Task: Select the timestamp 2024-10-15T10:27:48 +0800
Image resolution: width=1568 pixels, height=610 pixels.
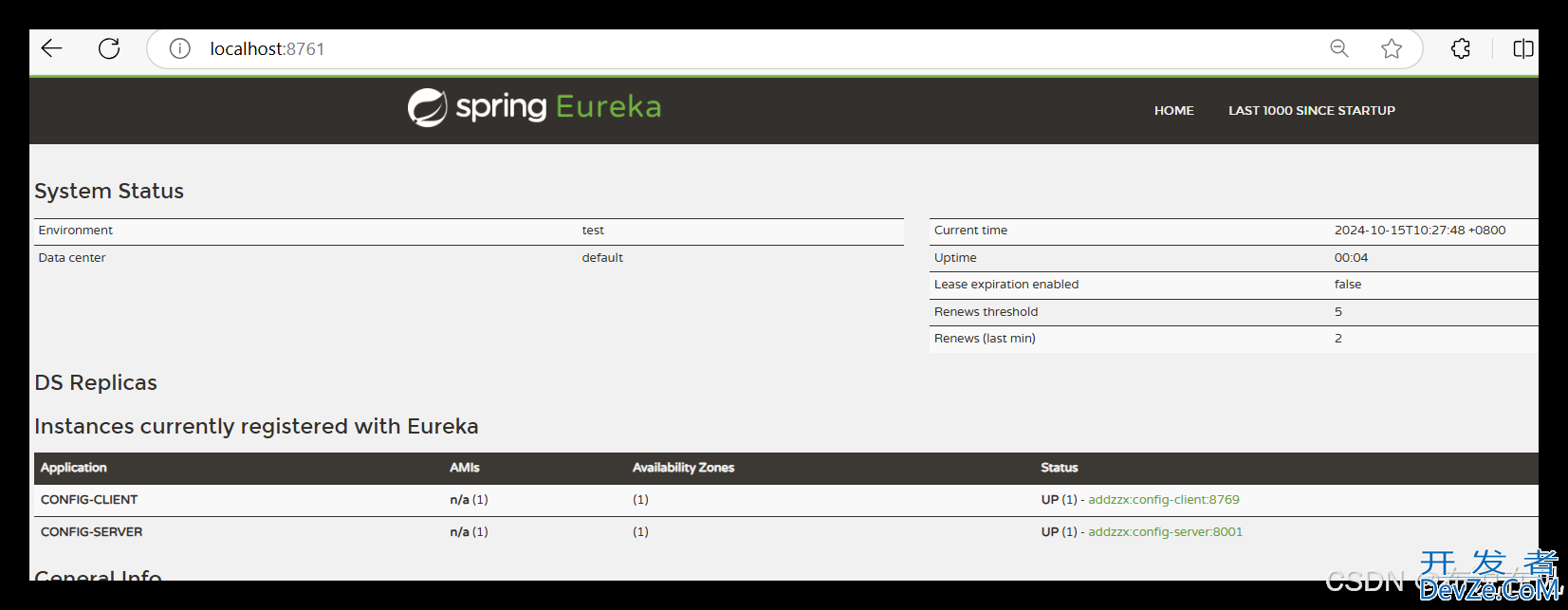Action: 1419,231
